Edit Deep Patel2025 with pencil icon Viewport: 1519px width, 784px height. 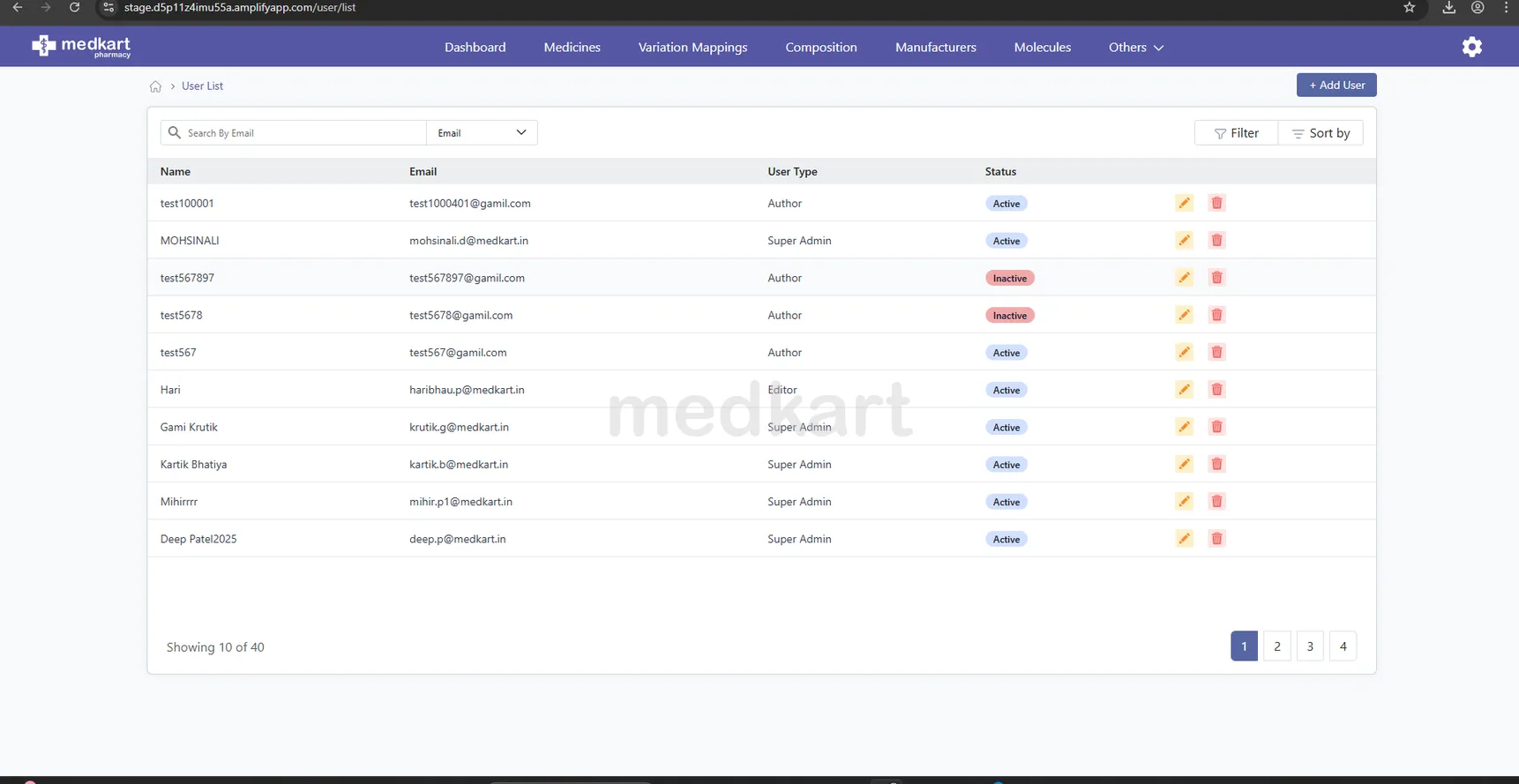point(1184,539)
